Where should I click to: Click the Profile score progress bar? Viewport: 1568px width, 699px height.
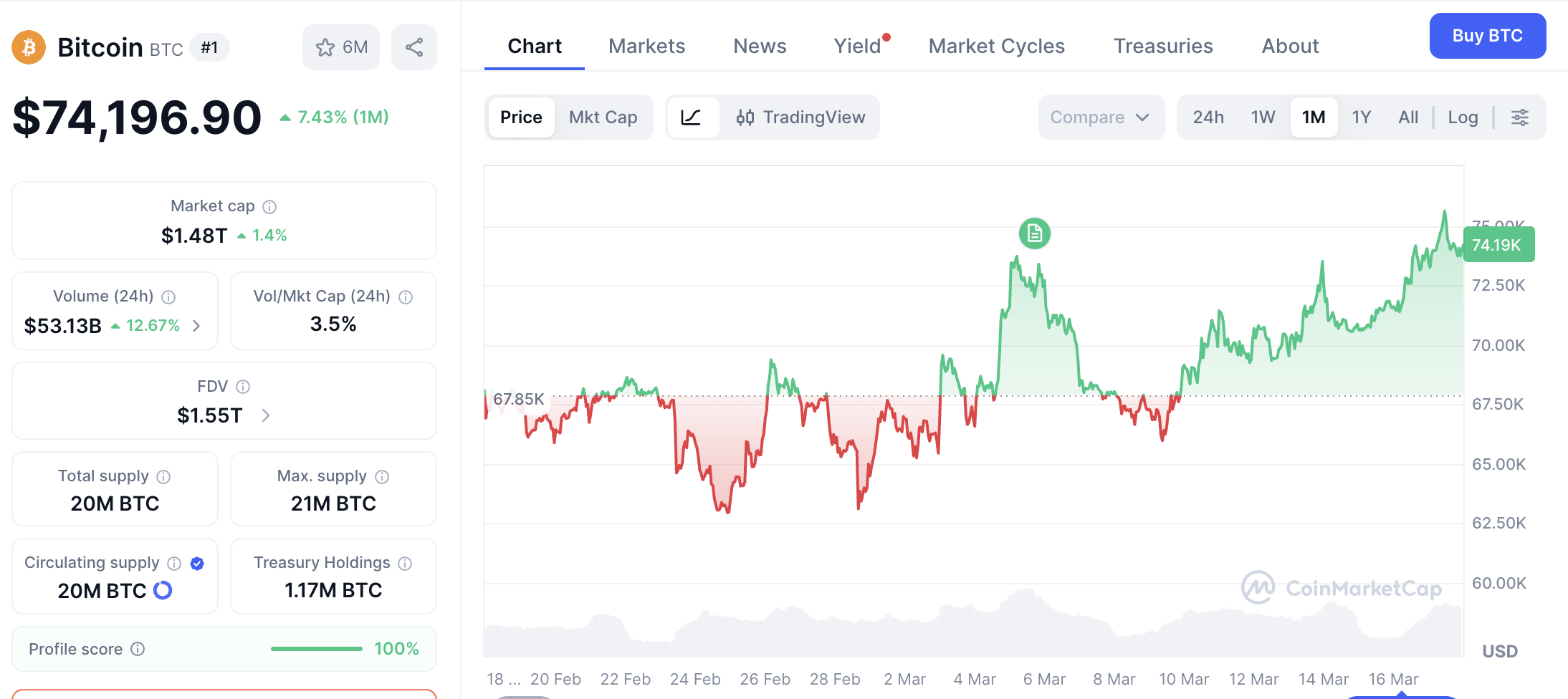click(x=316, y=649)
